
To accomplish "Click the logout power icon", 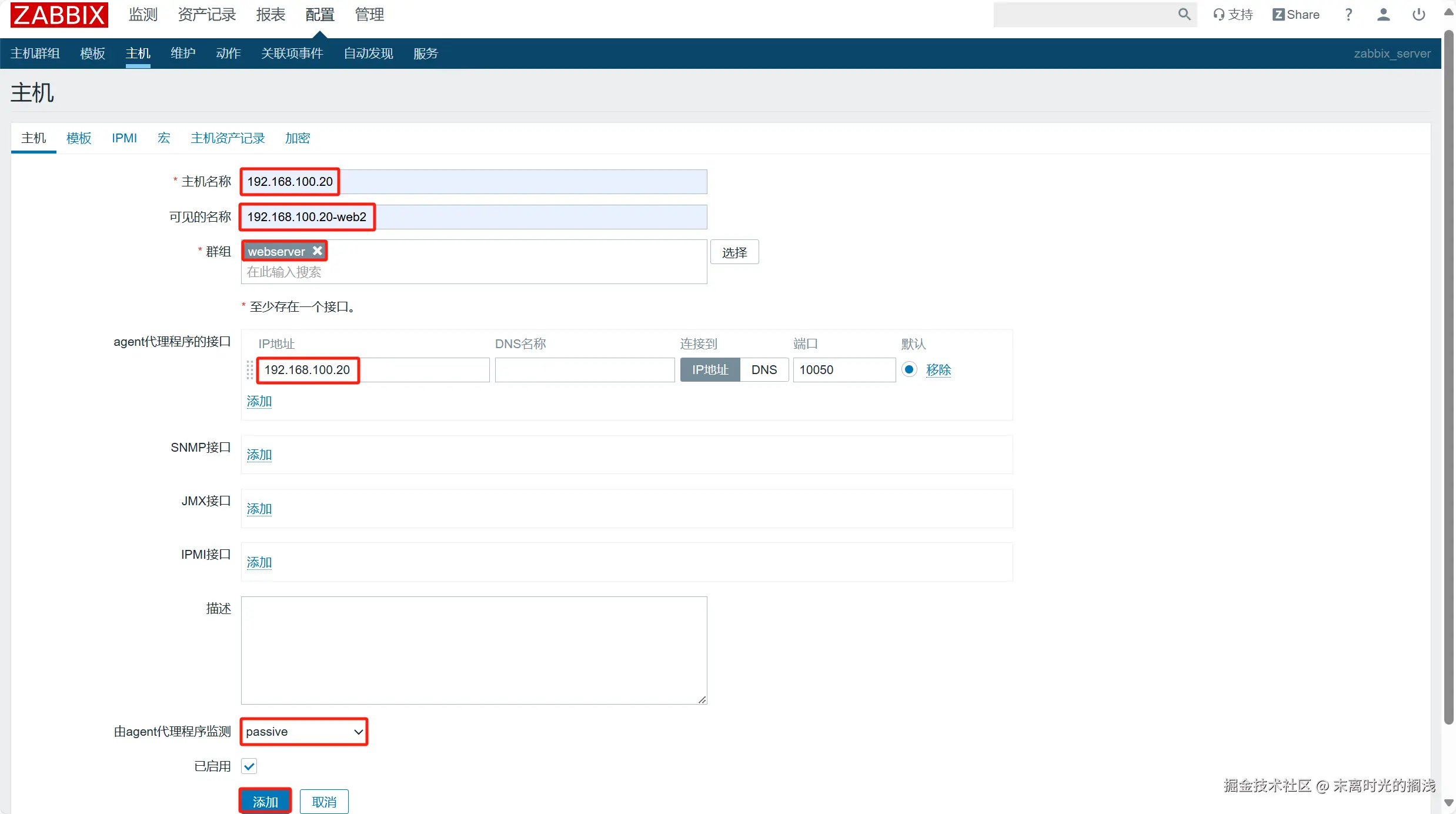I will [1418, 15].
